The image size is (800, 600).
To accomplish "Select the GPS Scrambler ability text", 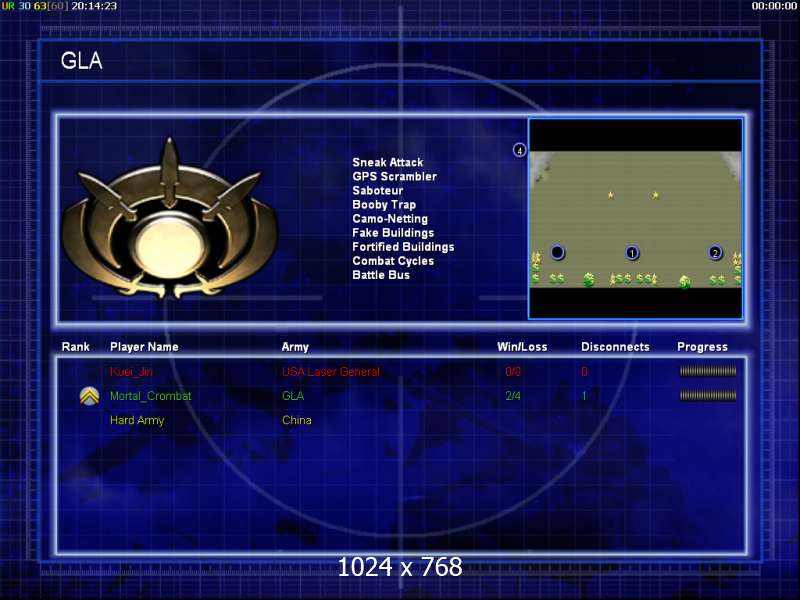I will click(394, 177).
